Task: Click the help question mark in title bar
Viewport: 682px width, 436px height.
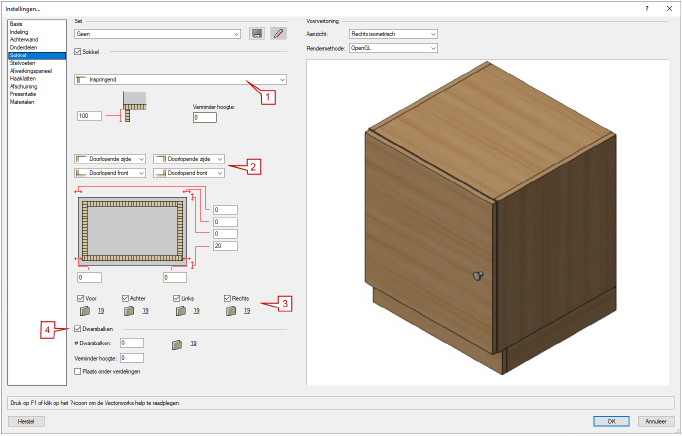Action: pos(647,8)
